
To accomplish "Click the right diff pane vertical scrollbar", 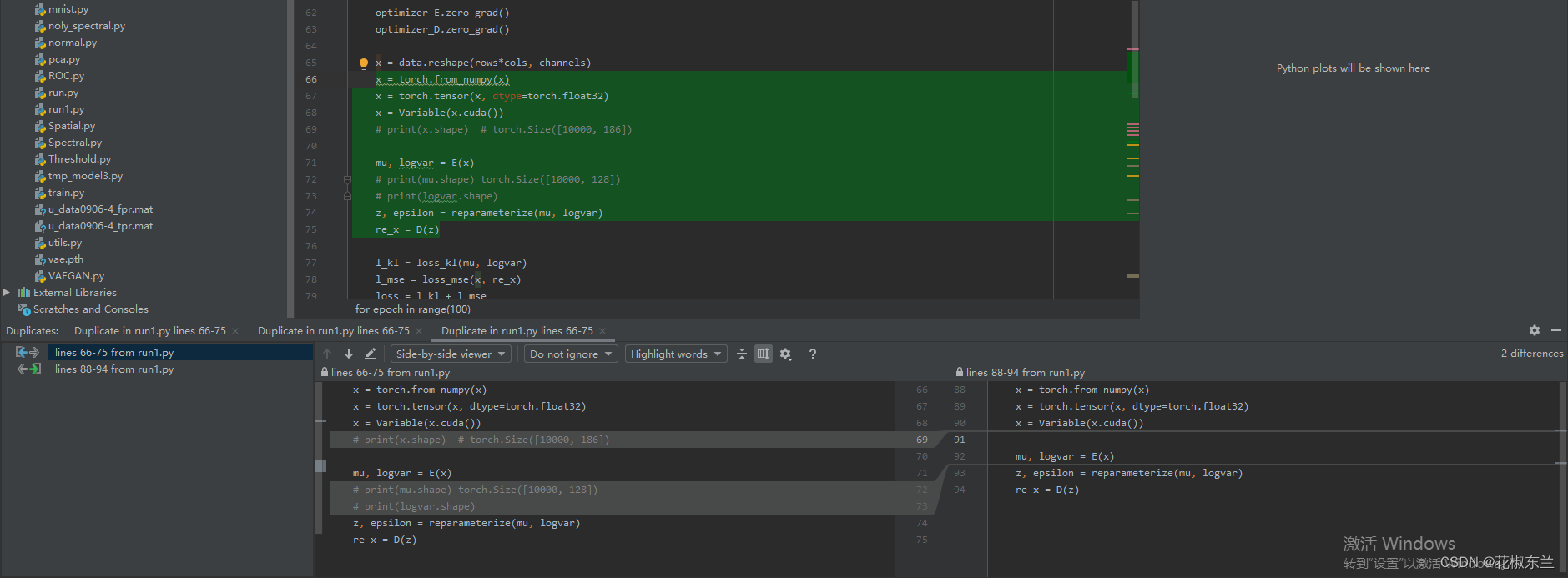I will coord(1563,478).
